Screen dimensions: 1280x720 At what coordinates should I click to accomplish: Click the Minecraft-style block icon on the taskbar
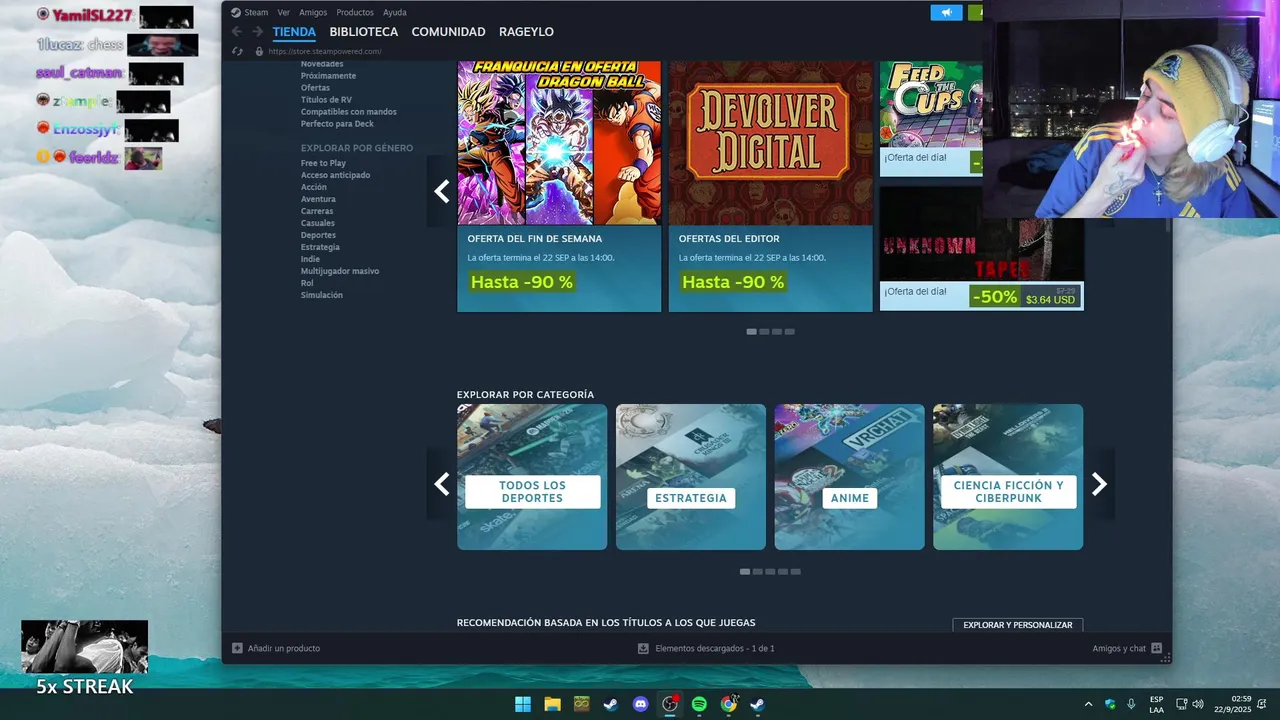point(582,704)
